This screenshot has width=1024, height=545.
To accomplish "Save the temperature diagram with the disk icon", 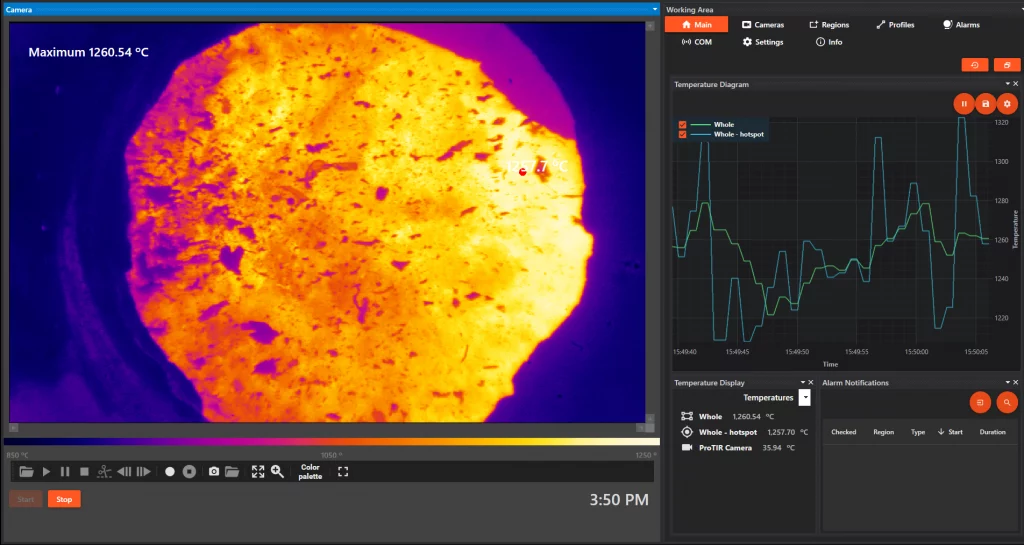I will [x=986, y=104].
